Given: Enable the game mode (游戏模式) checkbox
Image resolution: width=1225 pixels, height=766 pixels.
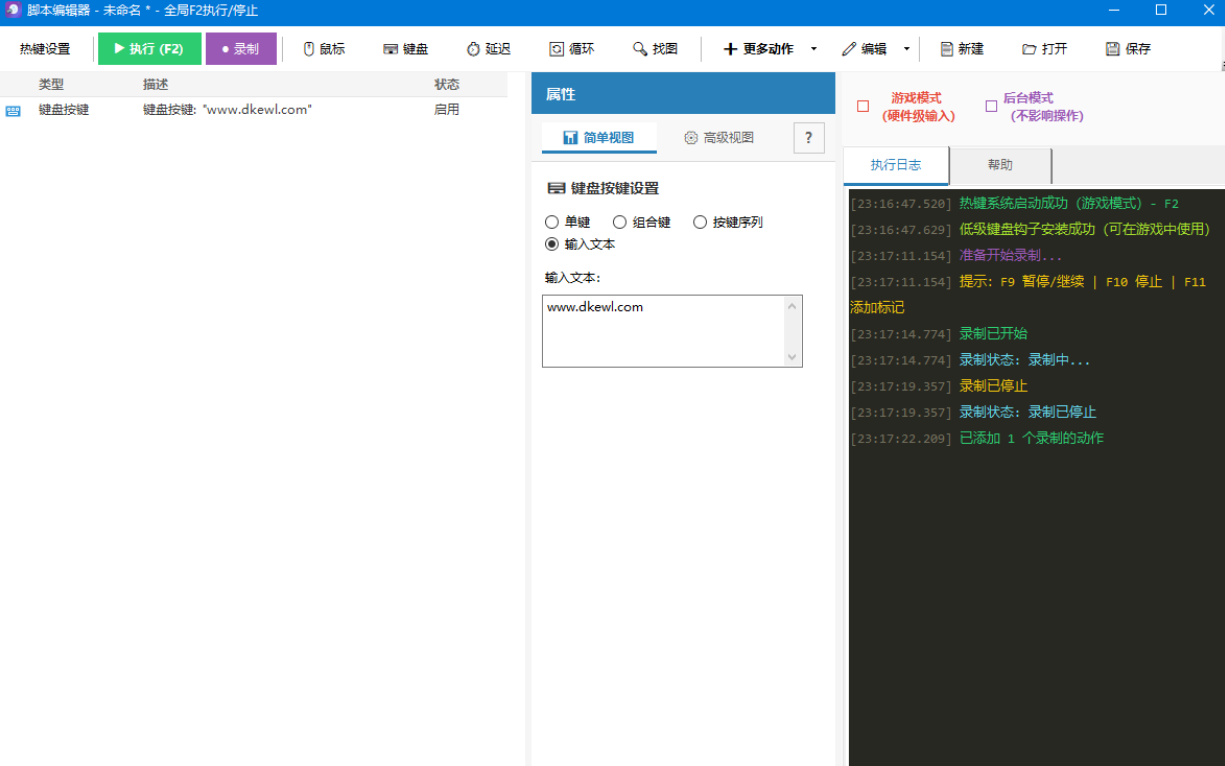Looking at the screenshot, I should tap(863, 106).
